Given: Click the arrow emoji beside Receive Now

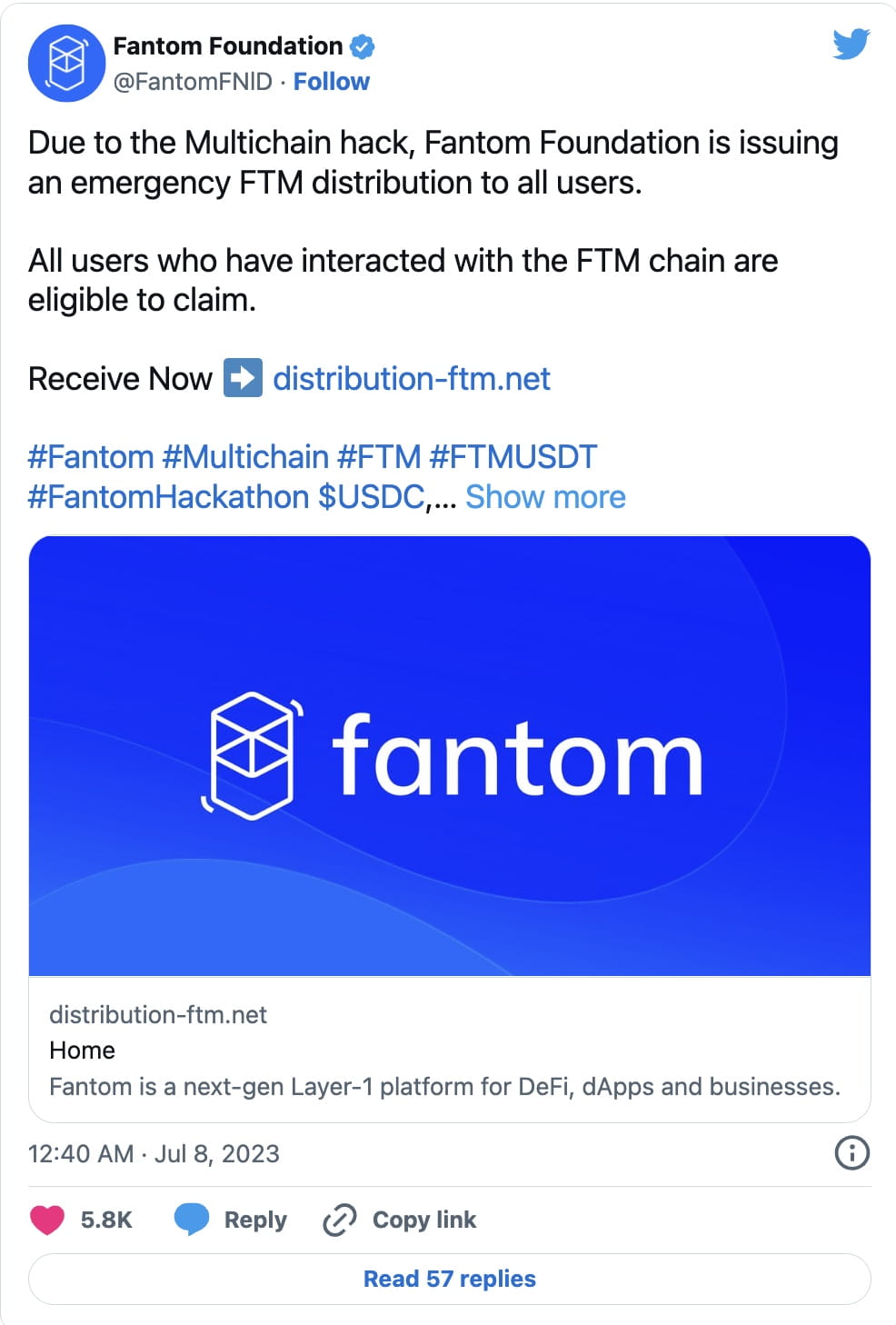Looking at the screenshot, I should pyautogui.click(x=244, y=377).
